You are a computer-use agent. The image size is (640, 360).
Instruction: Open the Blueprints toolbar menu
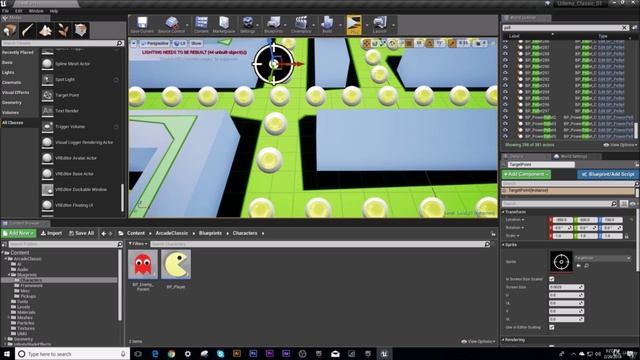tap(273, 25)
